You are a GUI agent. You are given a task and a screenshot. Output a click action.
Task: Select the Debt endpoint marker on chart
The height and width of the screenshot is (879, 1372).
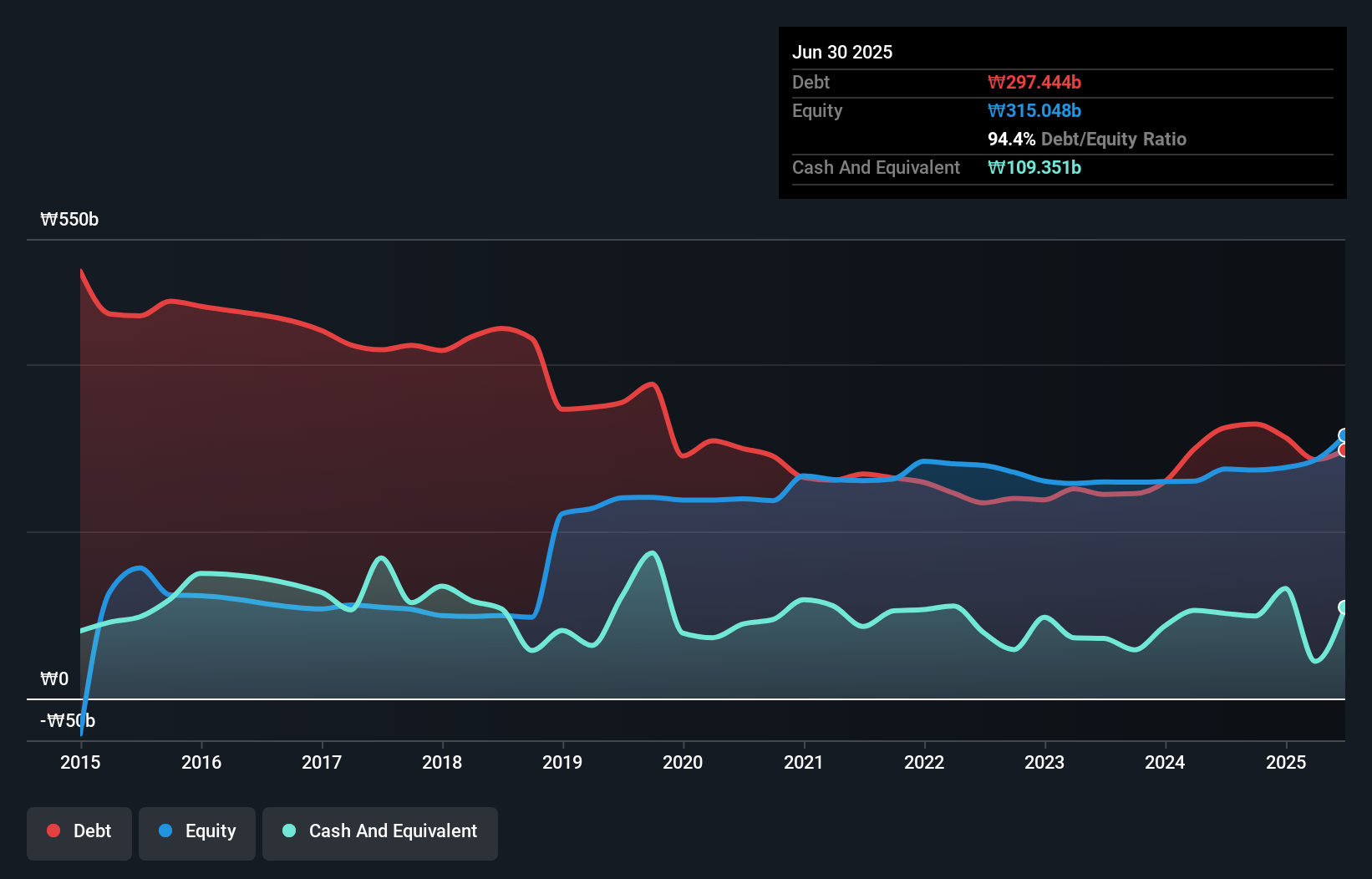click(1344, 451)
